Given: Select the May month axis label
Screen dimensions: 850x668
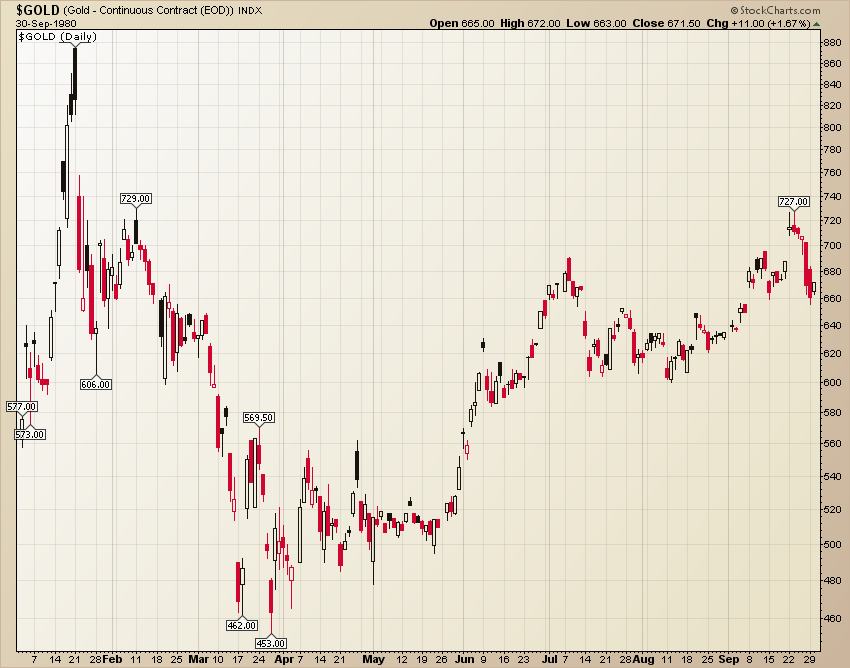Looking at the screenshot, I should (x=374, y=660).
